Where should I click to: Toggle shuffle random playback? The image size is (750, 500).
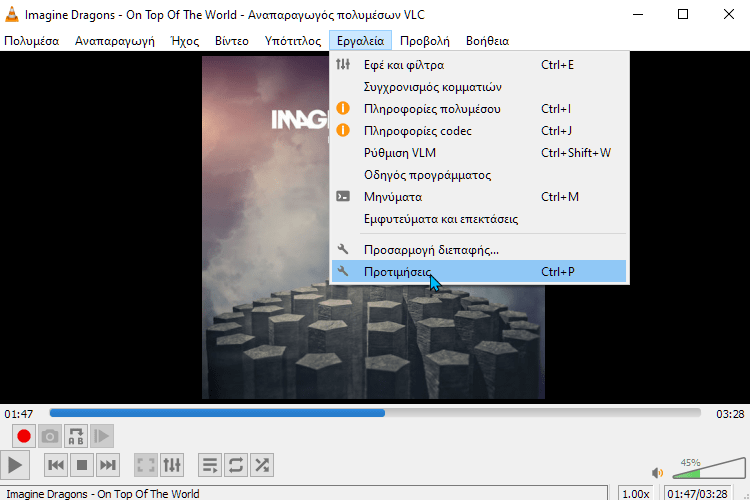click(262, 465)
